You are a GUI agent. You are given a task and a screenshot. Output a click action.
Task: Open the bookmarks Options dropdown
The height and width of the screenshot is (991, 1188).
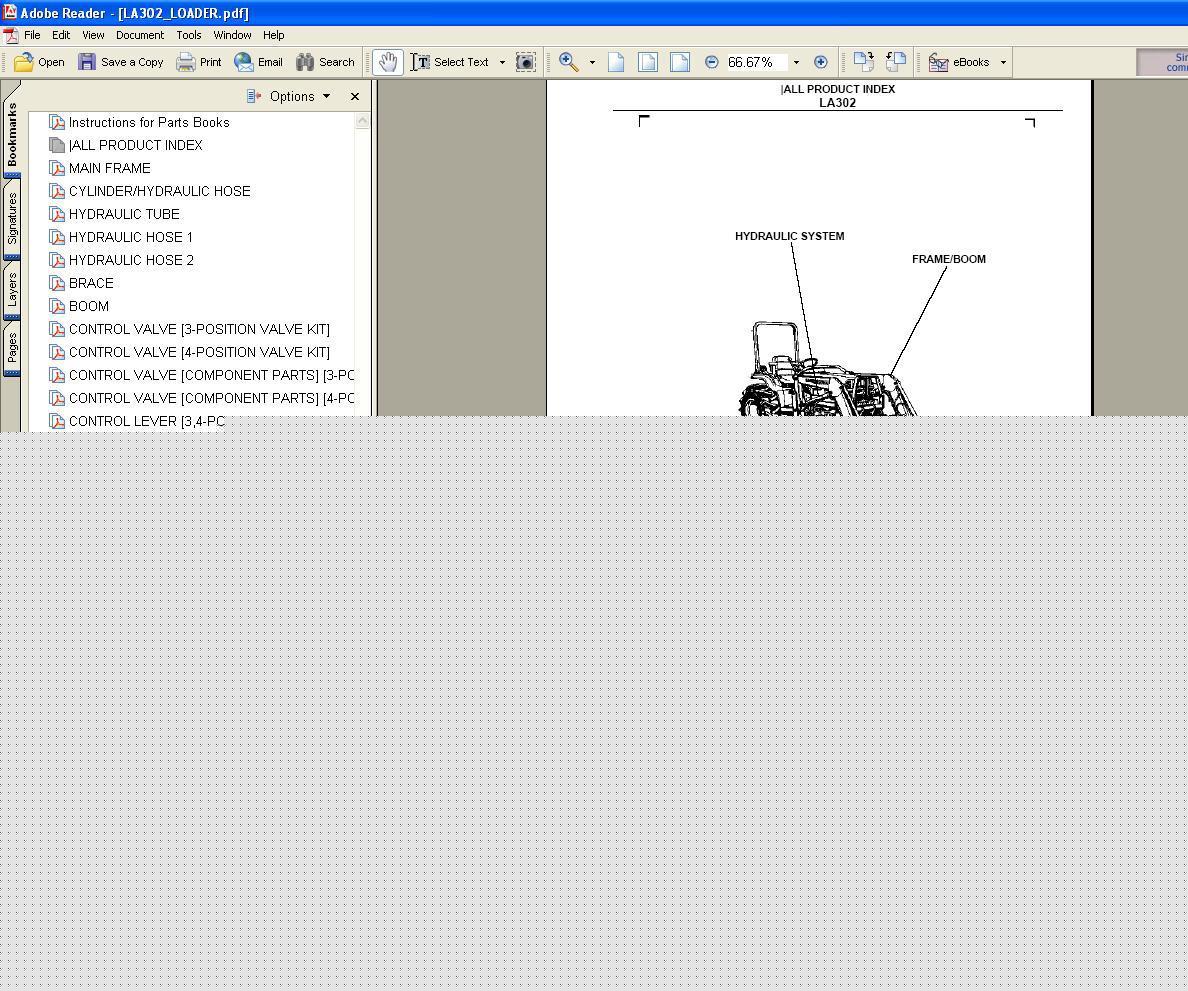289,96
